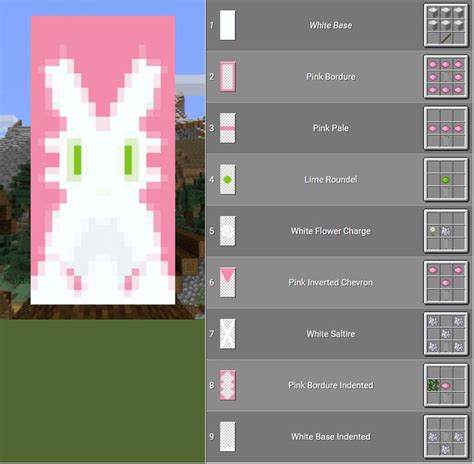Image resolution: width=474 pixels, height=464 pixels.
Task: Click top-left wool in White Base recipe
Action: (433, 12)
